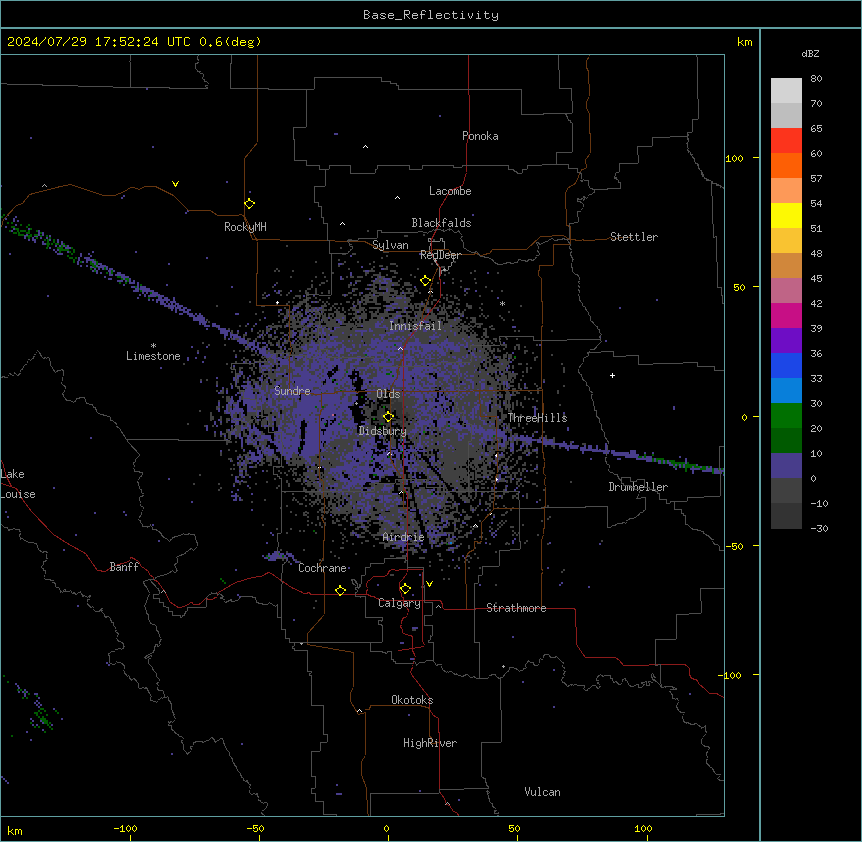Click the white asterisk marker above the Limestone label

tap(154, 346)
